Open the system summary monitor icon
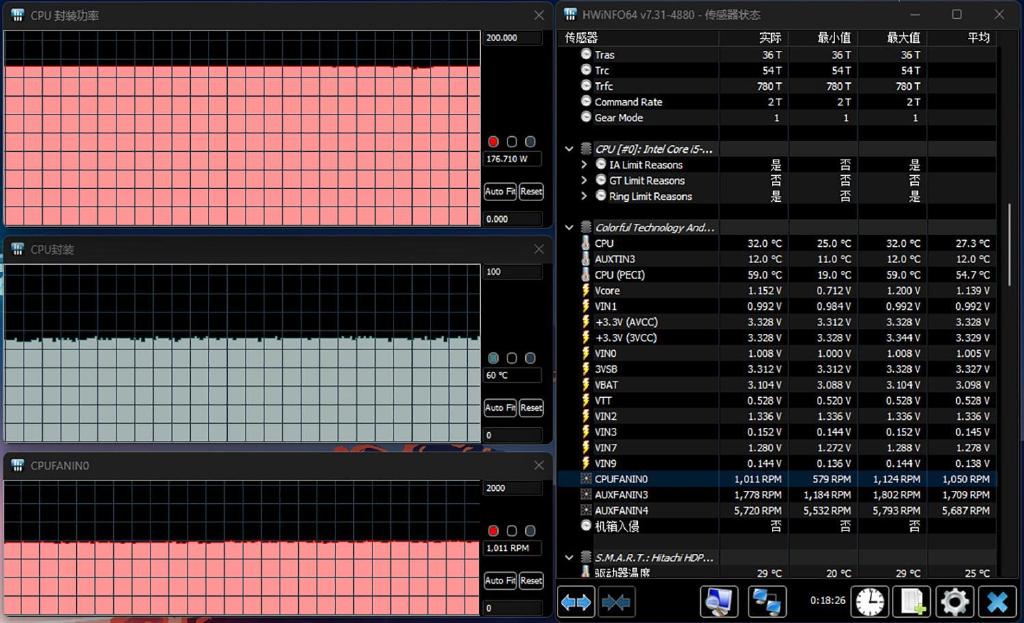This screenshot has width=1024, height=623. [717, 601]
